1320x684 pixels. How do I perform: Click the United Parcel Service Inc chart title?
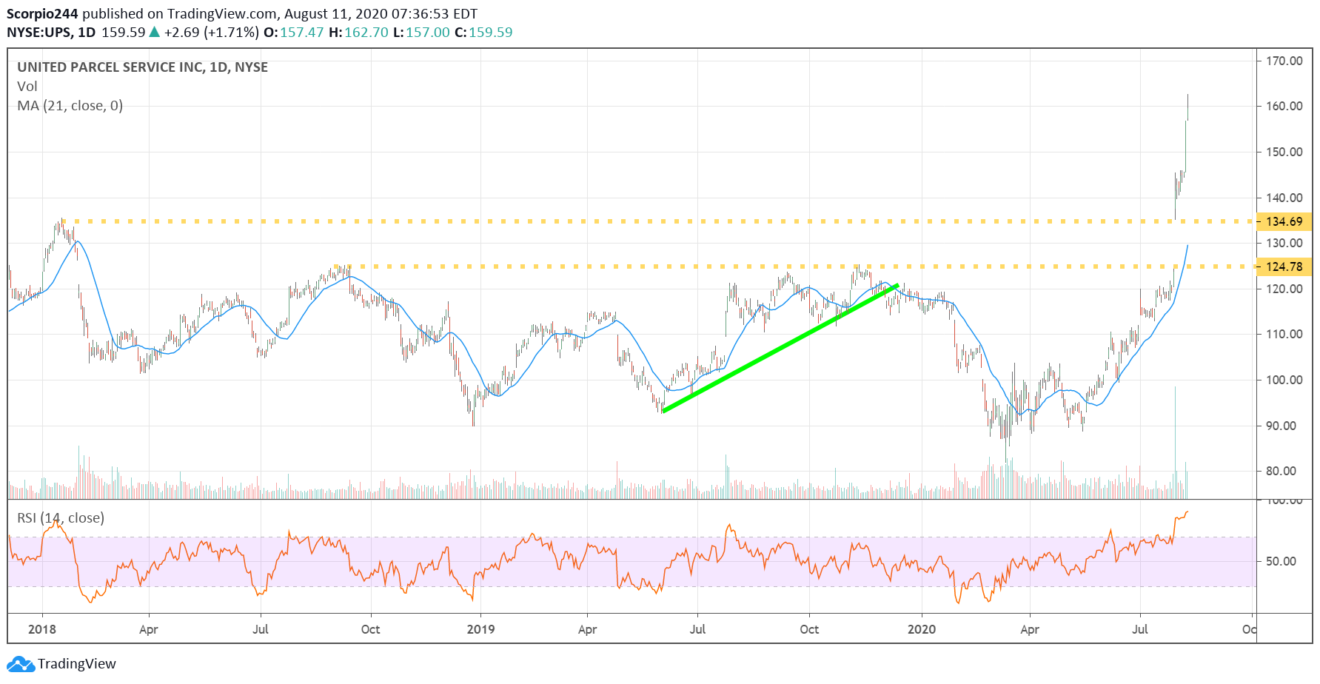(x=141, y=67)
